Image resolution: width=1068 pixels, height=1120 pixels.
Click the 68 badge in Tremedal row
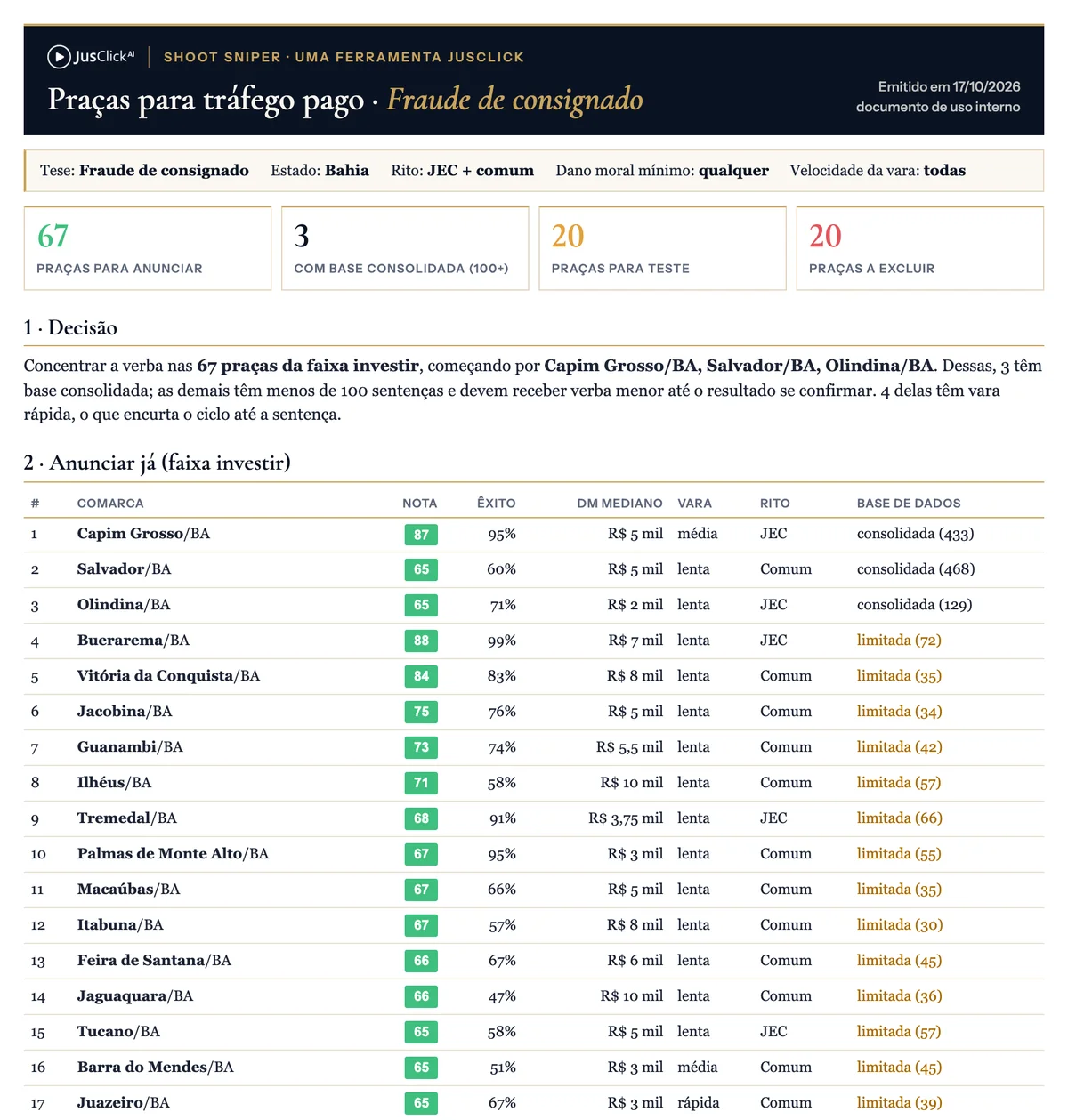pyautogui.click(x=421, y=818)
